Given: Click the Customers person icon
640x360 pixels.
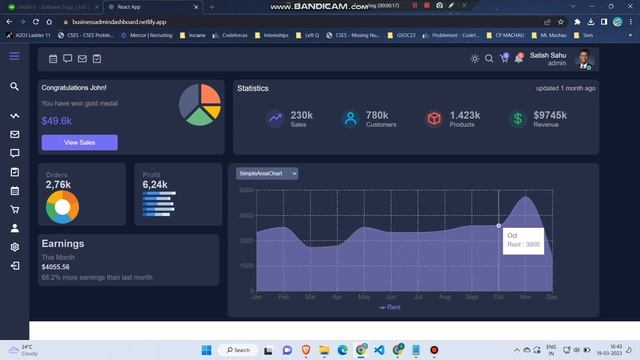Looking at the screenshot, I should click(350, 119).
